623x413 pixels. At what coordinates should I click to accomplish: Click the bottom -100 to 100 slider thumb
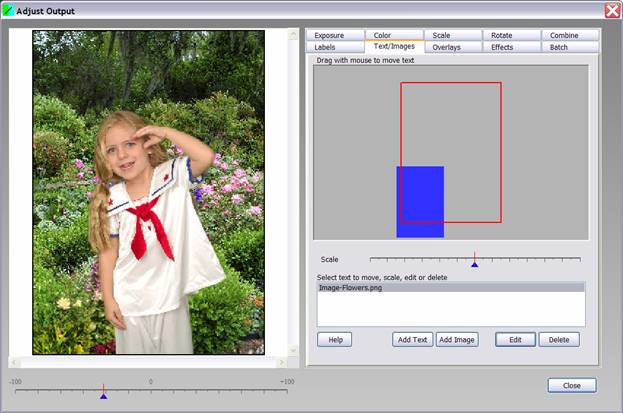tap(103, 396)
